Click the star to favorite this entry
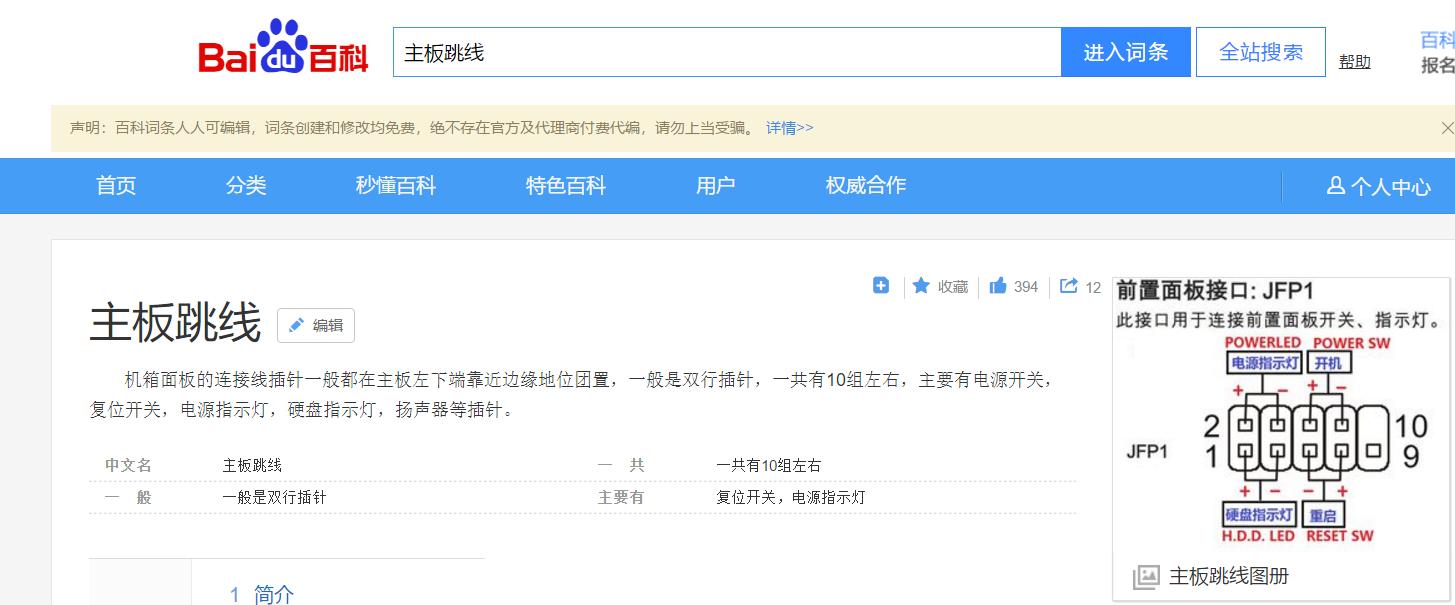Viewport: 1455px width, 605px height. tap(921, 286)
